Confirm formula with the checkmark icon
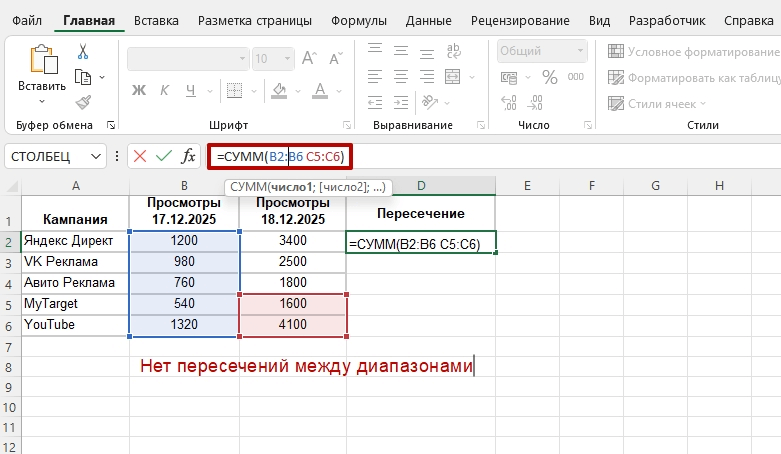781x454 pixels. pos(163,156)
